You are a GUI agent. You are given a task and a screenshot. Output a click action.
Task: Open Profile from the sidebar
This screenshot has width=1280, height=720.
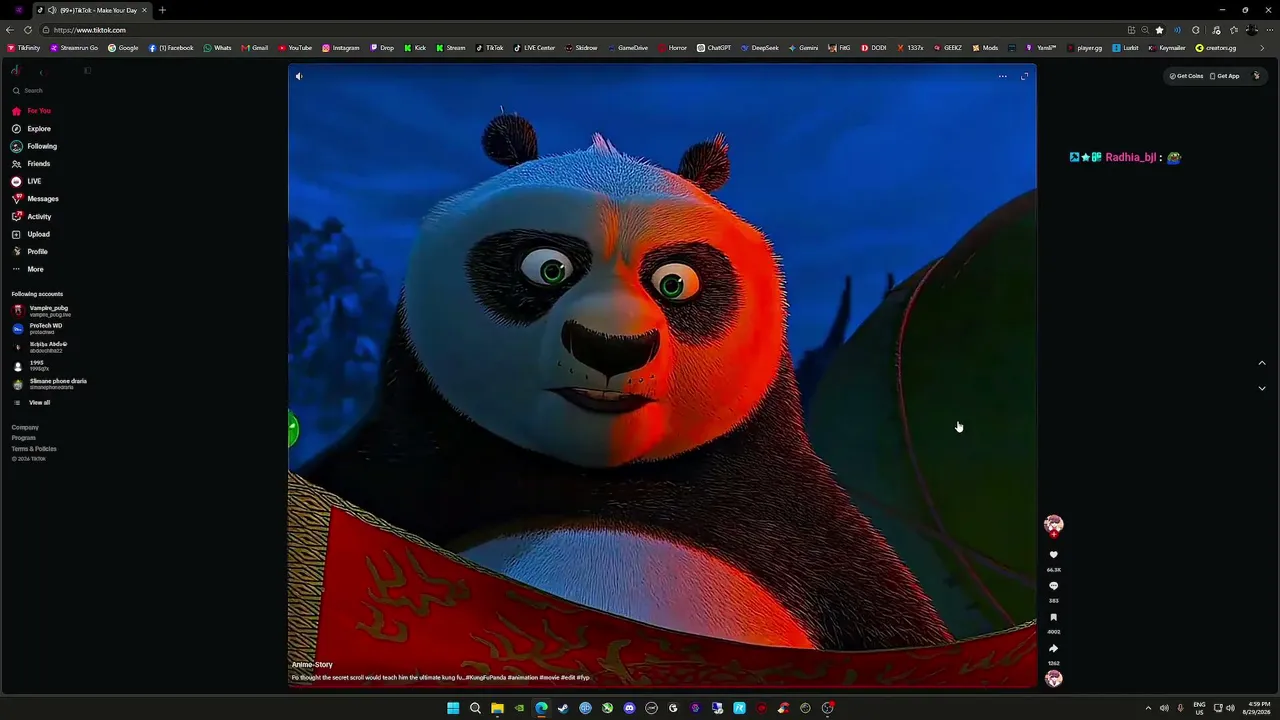point(30,252)
